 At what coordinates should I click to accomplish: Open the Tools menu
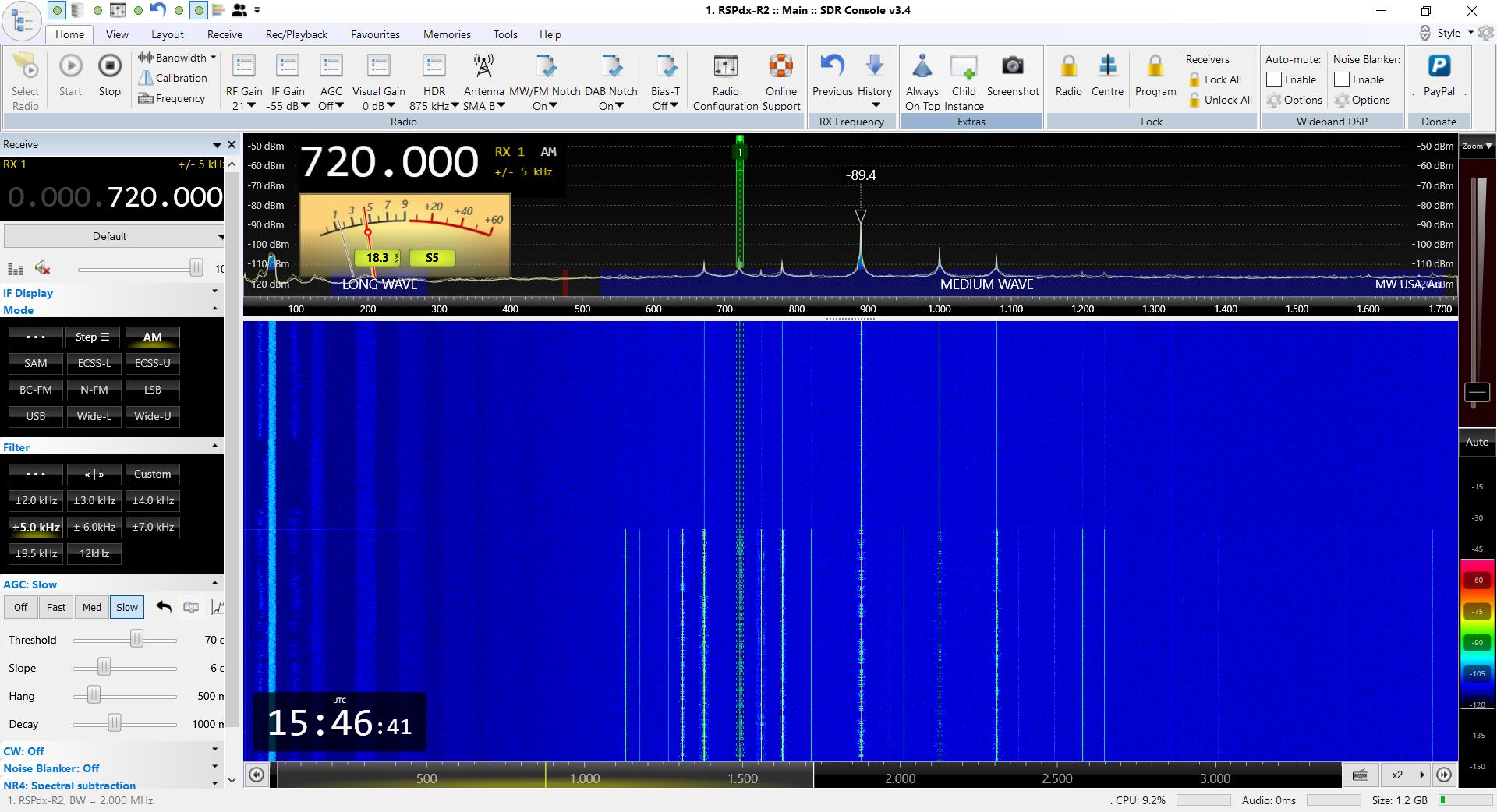[505, 34]
